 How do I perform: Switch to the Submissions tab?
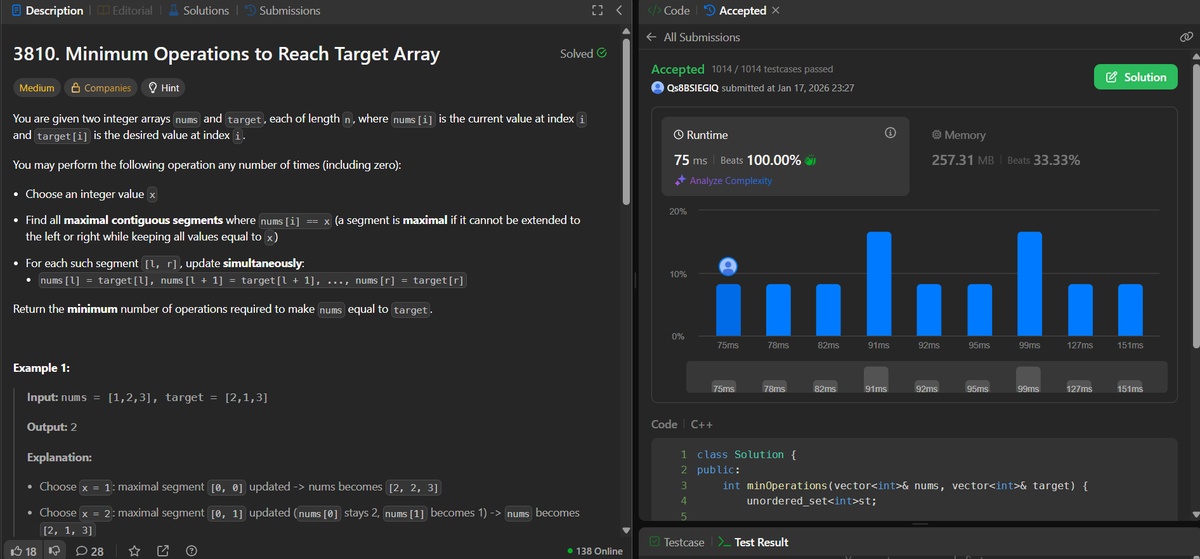282,10
